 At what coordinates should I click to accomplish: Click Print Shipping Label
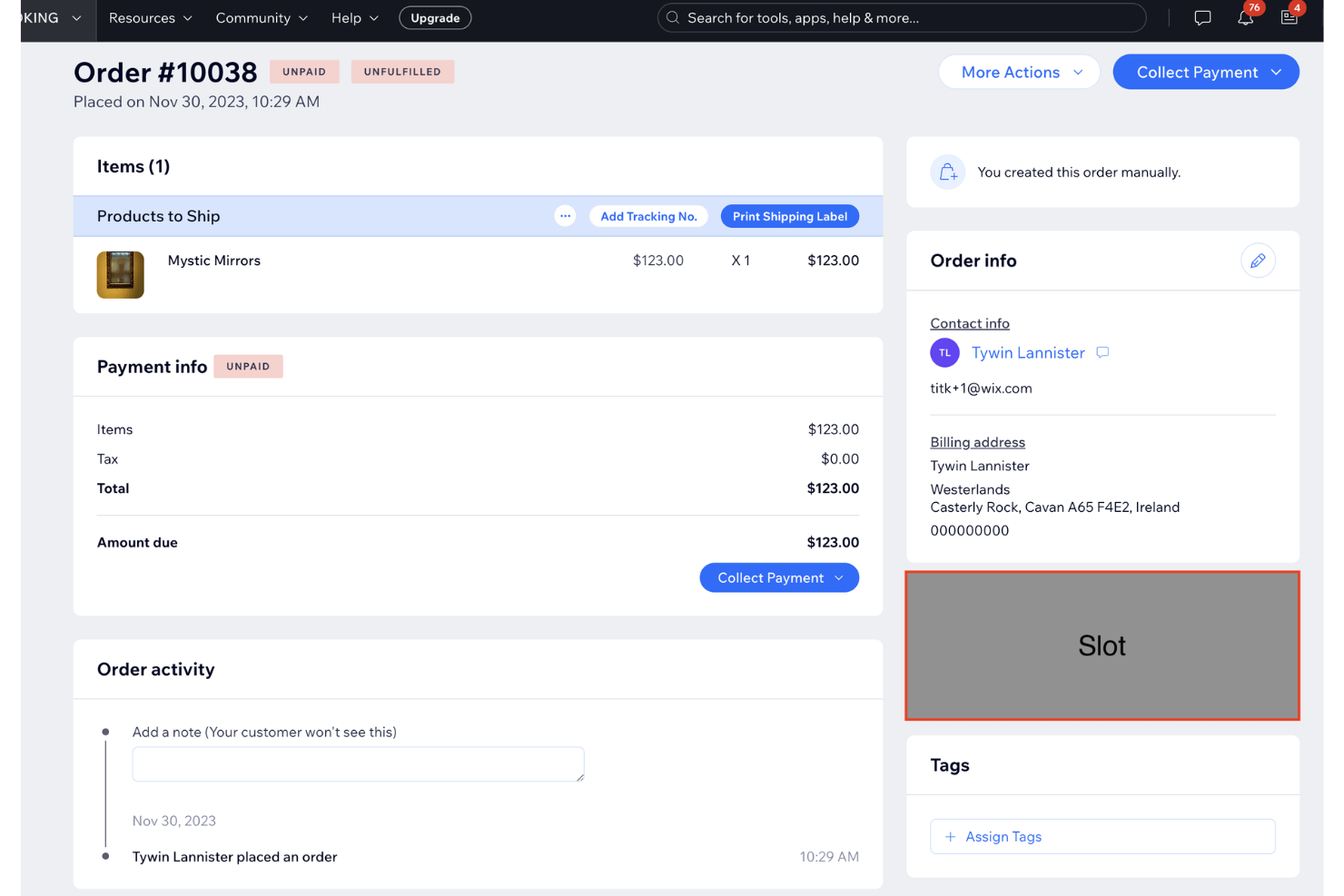pos(789,216)
